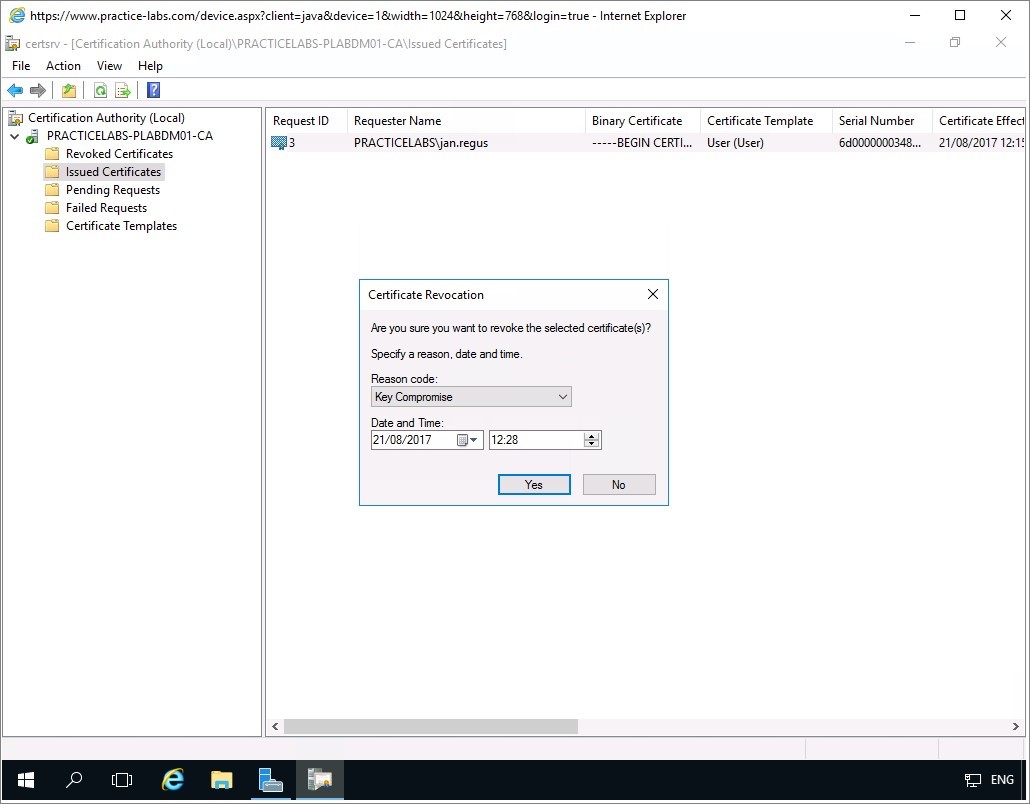Sort by Certificate Template column header

pos(766,121)
